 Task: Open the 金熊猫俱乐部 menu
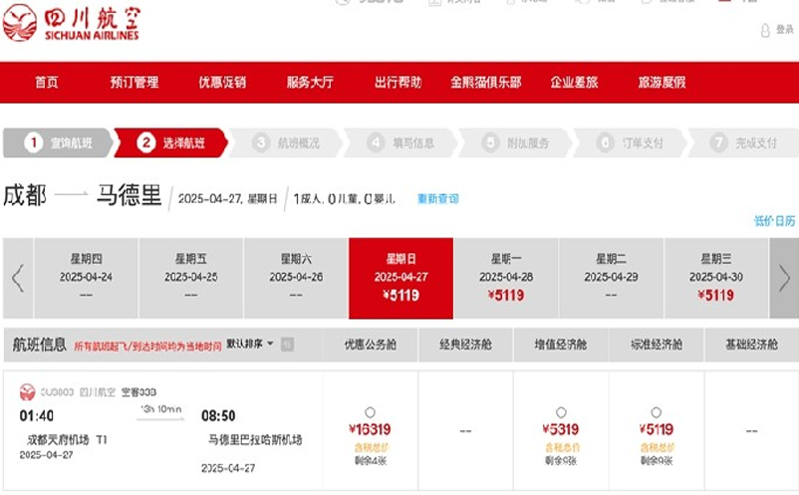pos(486,82)
